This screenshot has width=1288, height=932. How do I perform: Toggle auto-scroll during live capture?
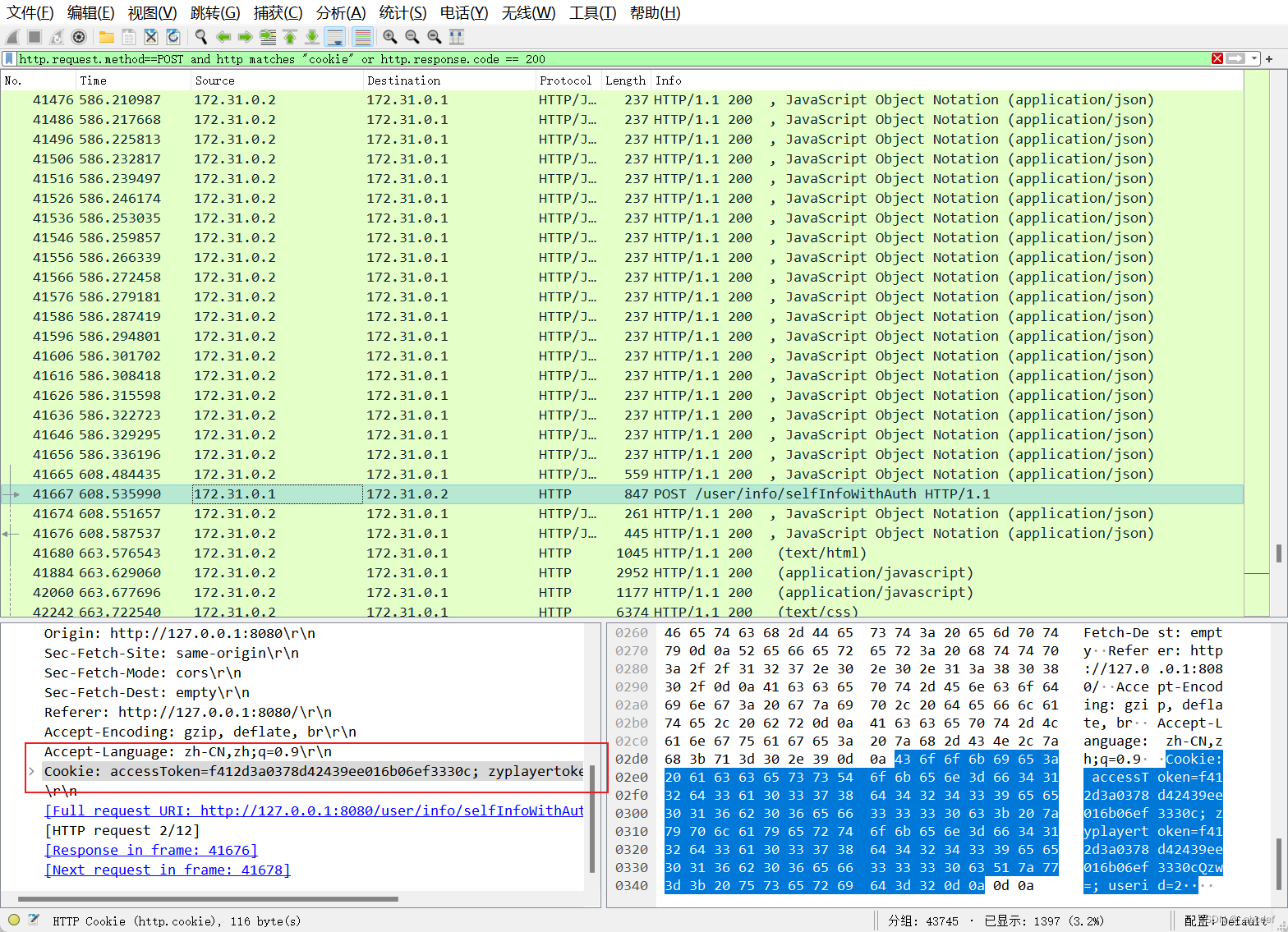(334, 37)
